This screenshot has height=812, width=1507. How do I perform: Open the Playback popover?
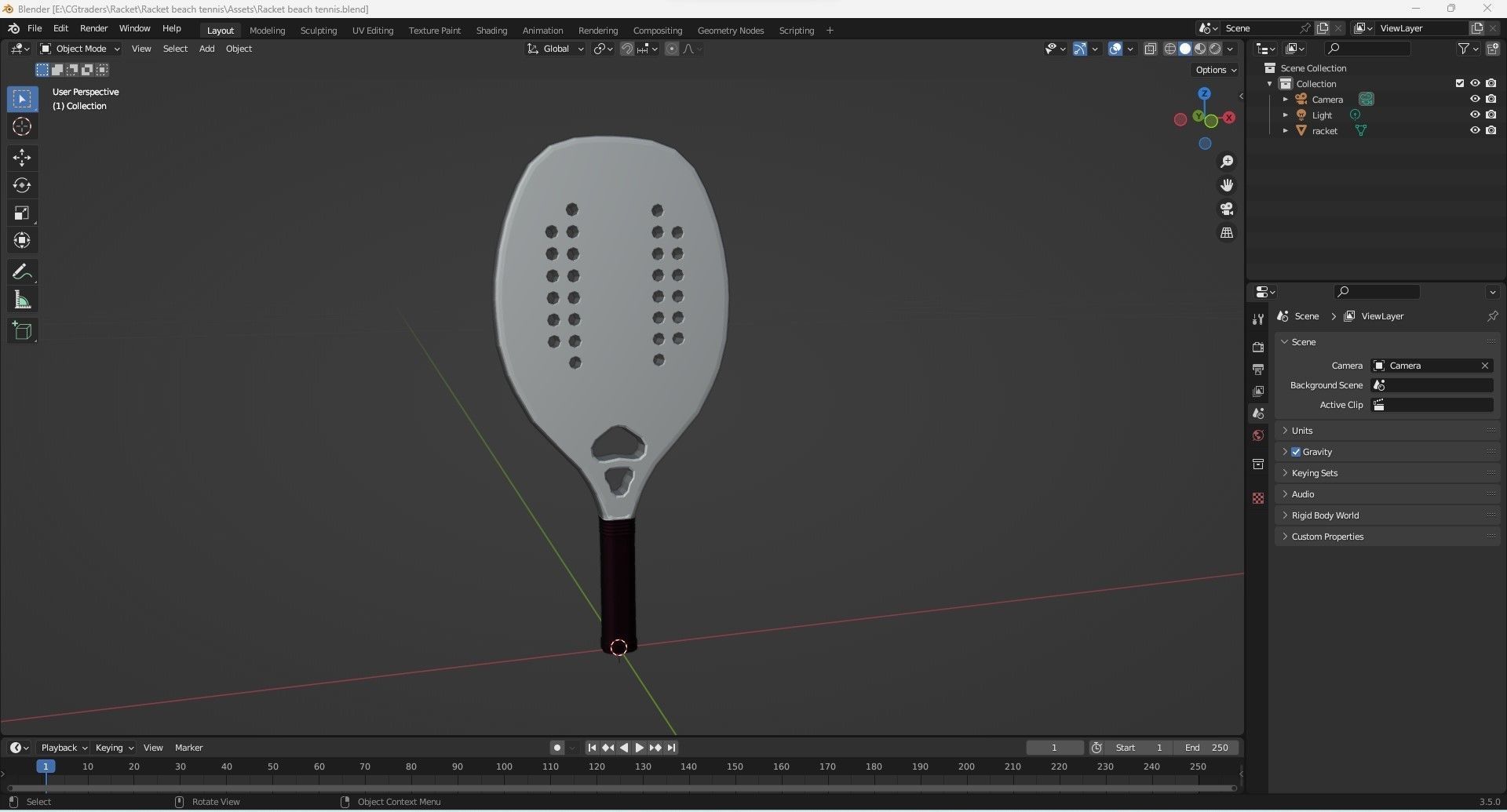[x=64, y=748]
